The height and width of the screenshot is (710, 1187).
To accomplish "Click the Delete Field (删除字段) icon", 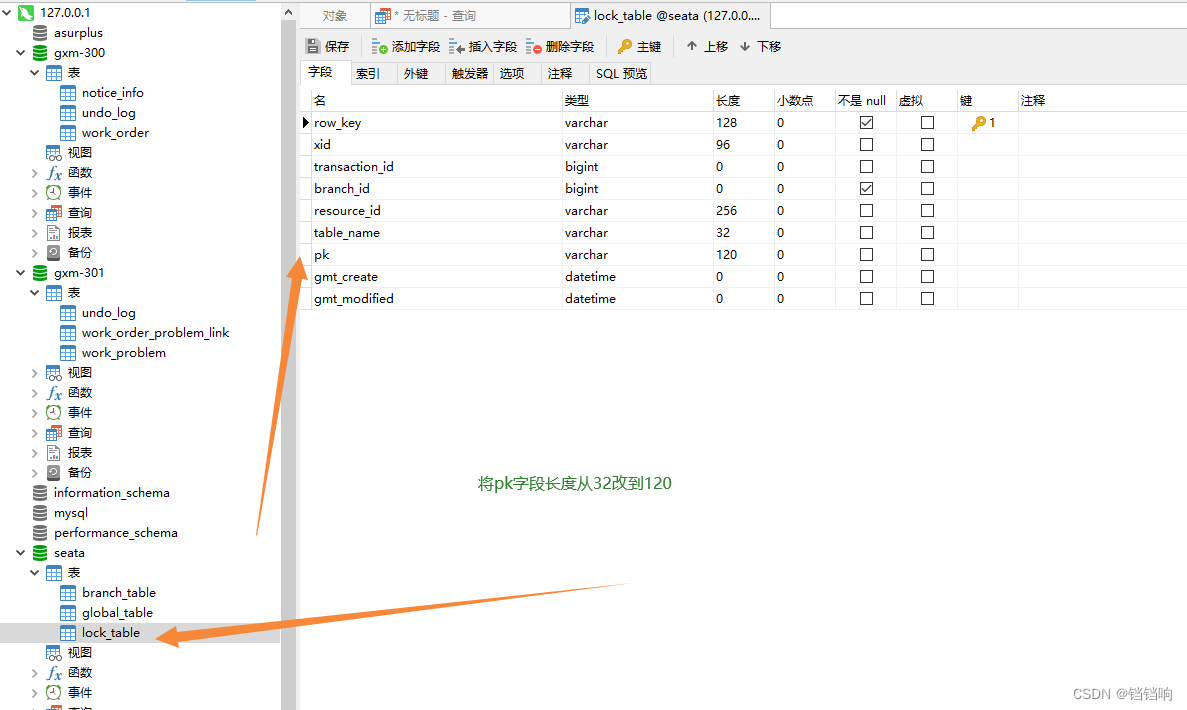I will click(x=534, y=47).
